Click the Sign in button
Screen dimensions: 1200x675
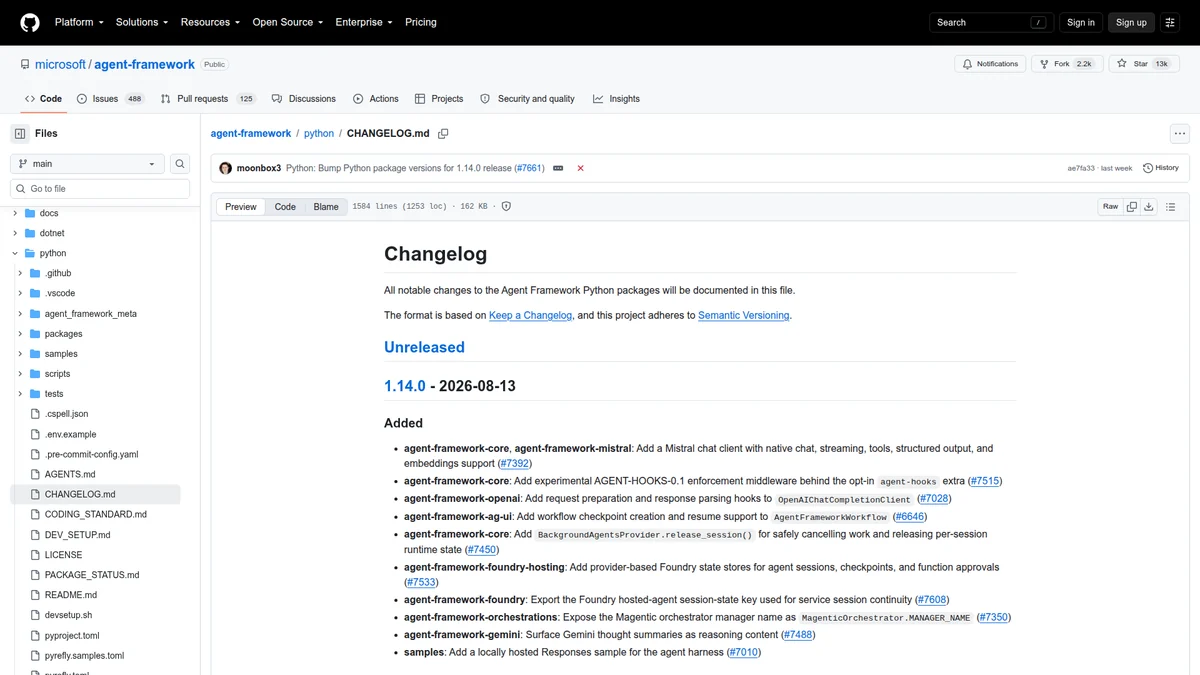pyautogui.click(x=1081, y=22)
